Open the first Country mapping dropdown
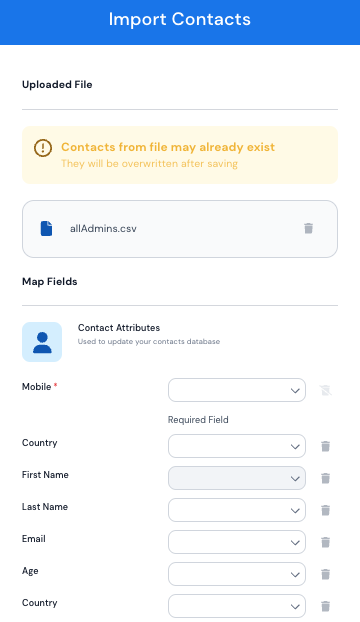The width and height of the screenshot is (360, 622). coord(237,446)
